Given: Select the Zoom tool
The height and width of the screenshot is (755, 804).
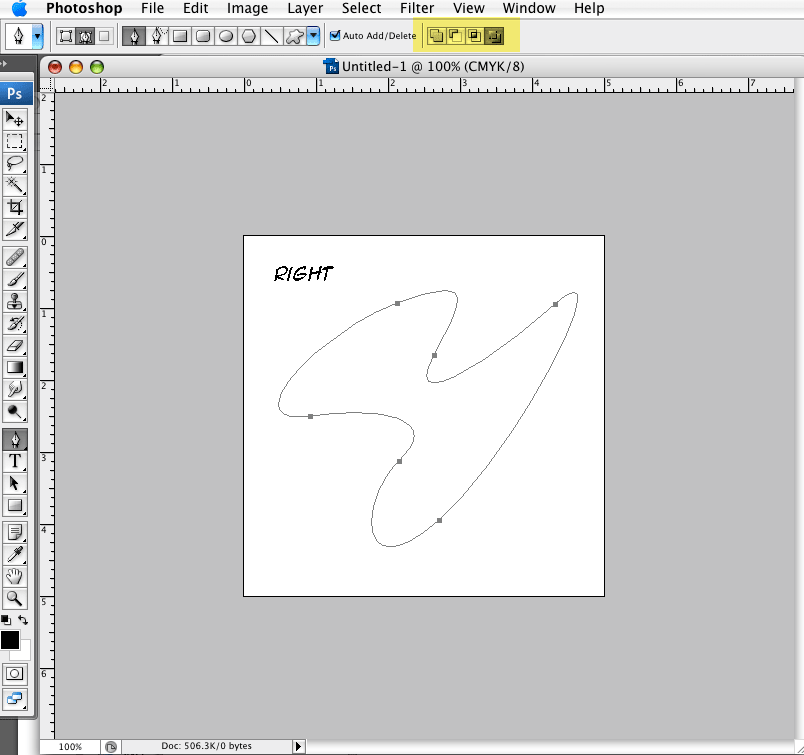Looking at the screenshot, I should [14, 599].
